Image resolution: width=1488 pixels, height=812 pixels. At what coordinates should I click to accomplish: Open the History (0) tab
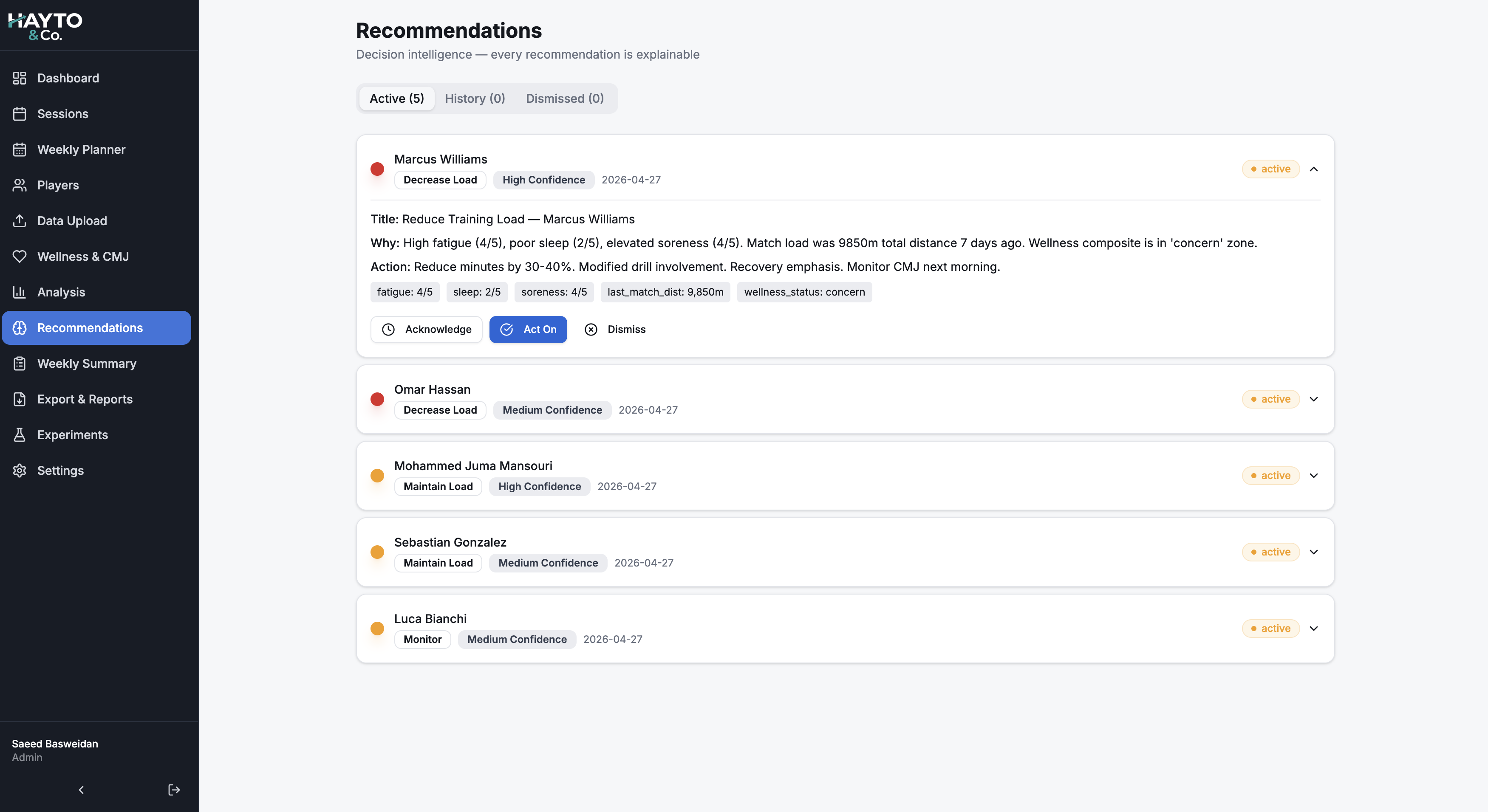(475, 98)
